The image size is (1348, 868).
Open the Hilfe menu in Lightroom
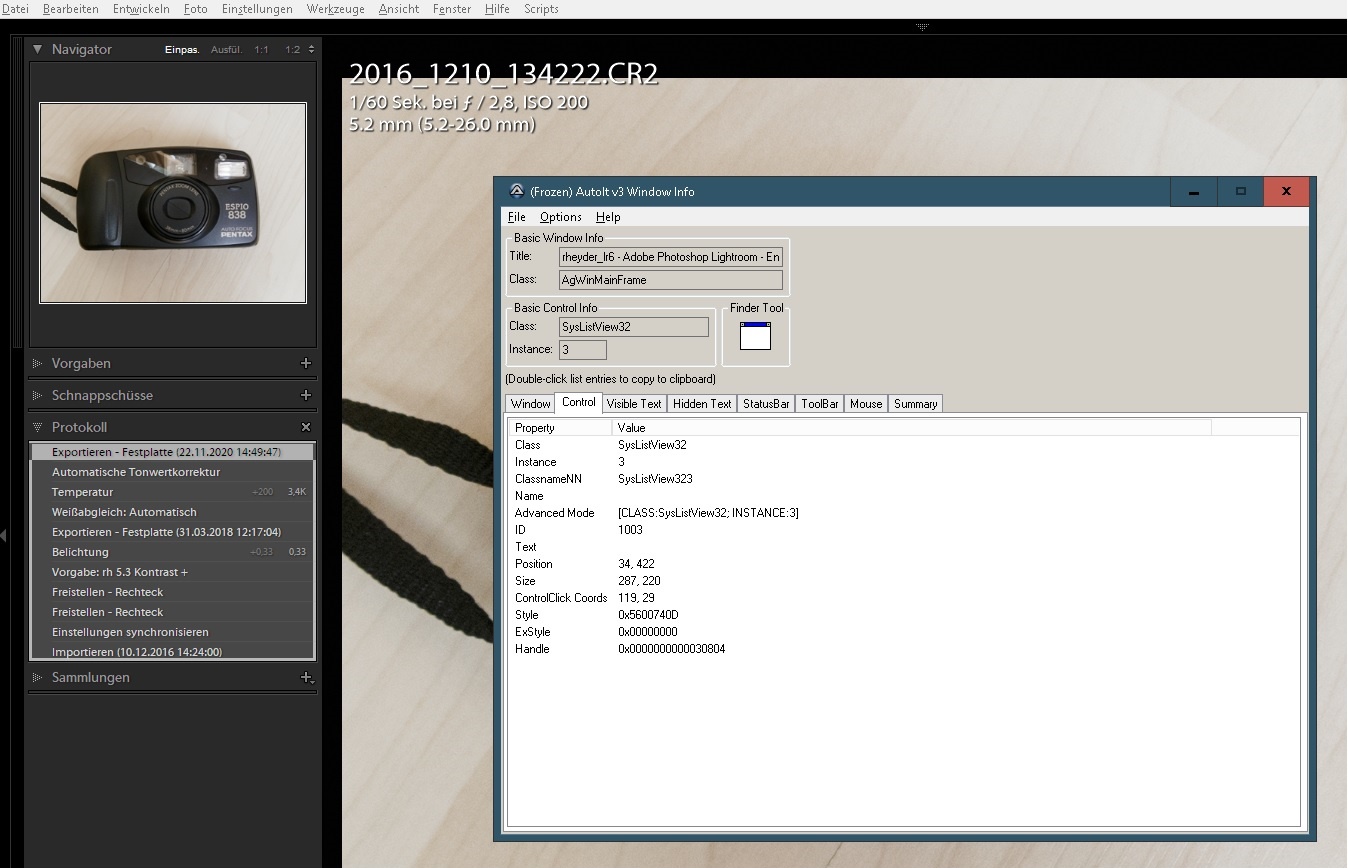coord(497,9)
